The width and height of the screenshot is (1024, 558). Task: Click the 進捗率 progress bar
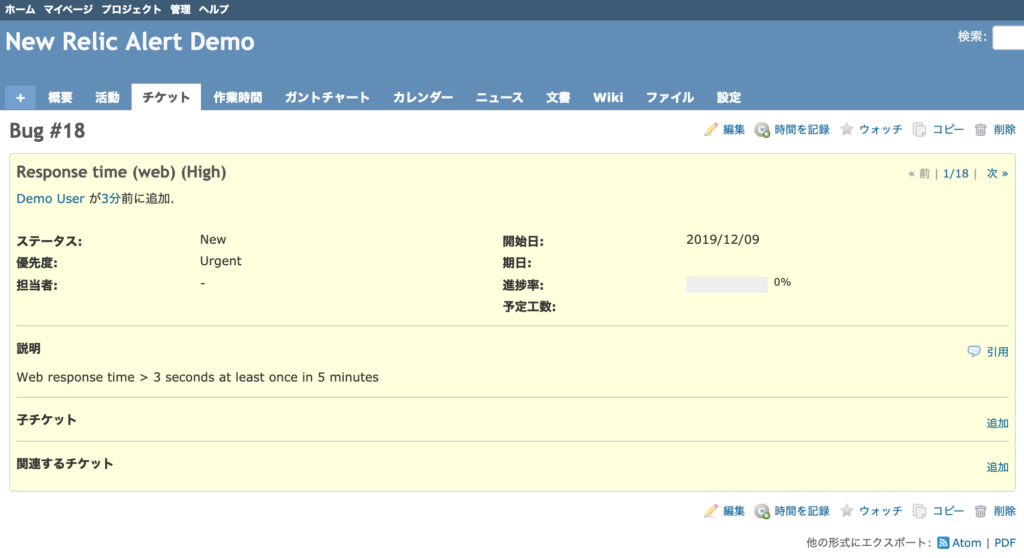click(x=727, y=284)
